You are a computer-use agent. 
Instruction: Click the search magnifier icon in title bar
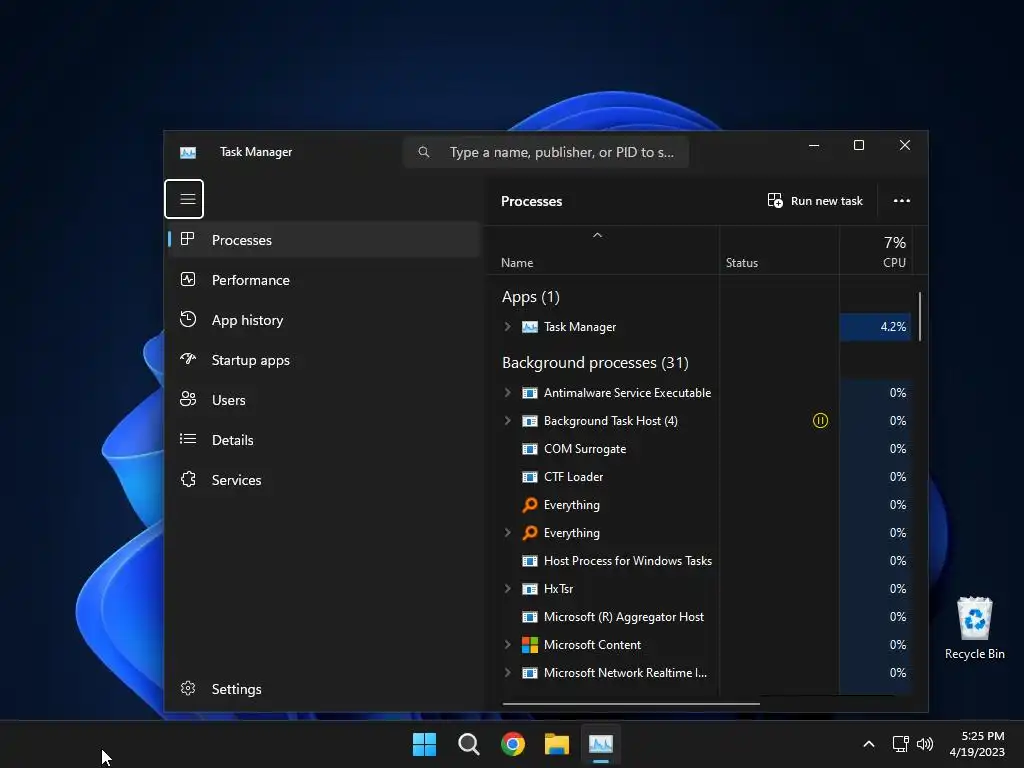point(424,152)
